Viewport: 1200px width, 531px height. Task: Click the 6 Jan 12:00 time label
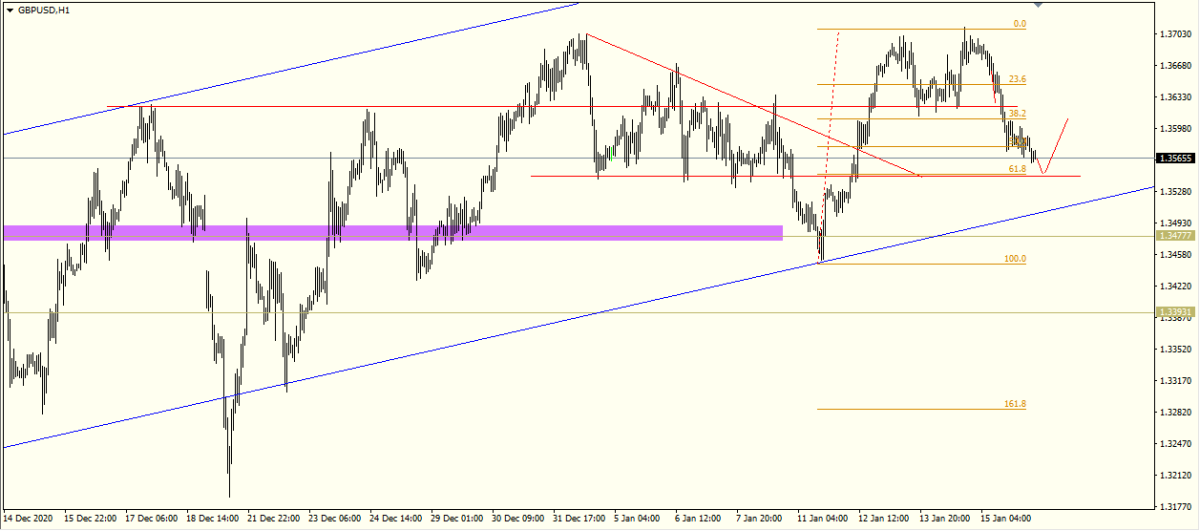(700, 519)
